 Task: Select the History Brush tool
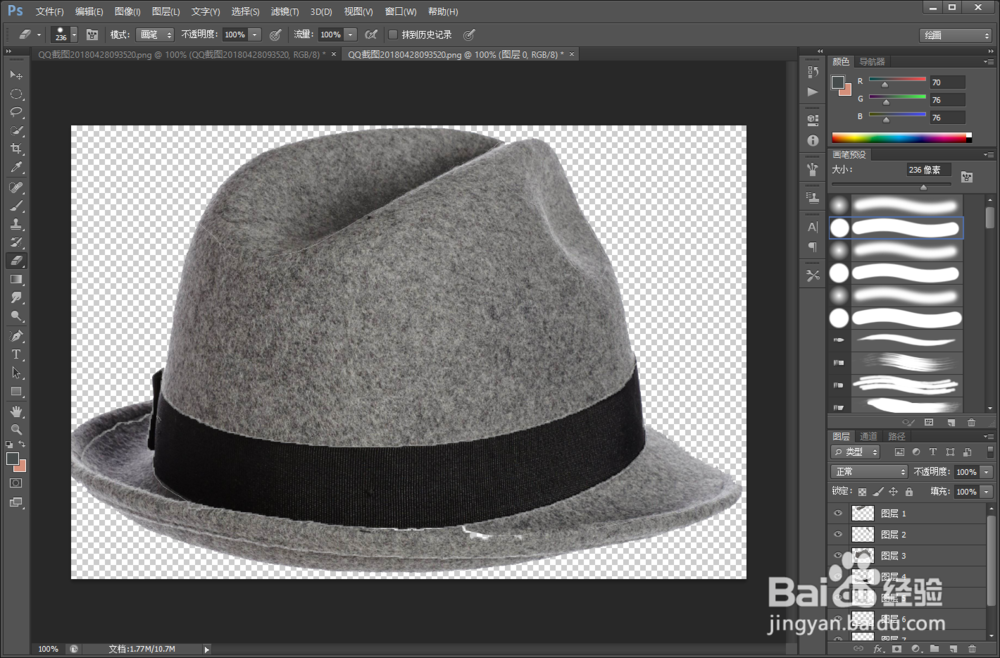(16, 243)
